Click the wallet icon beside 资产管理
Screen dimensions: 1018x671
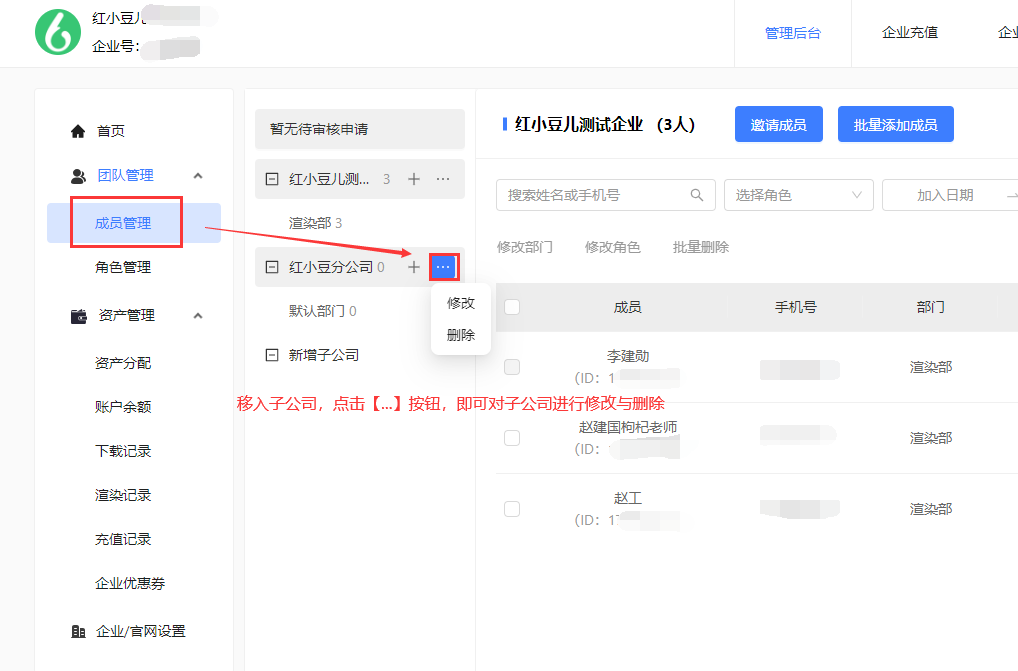[79, 316]
